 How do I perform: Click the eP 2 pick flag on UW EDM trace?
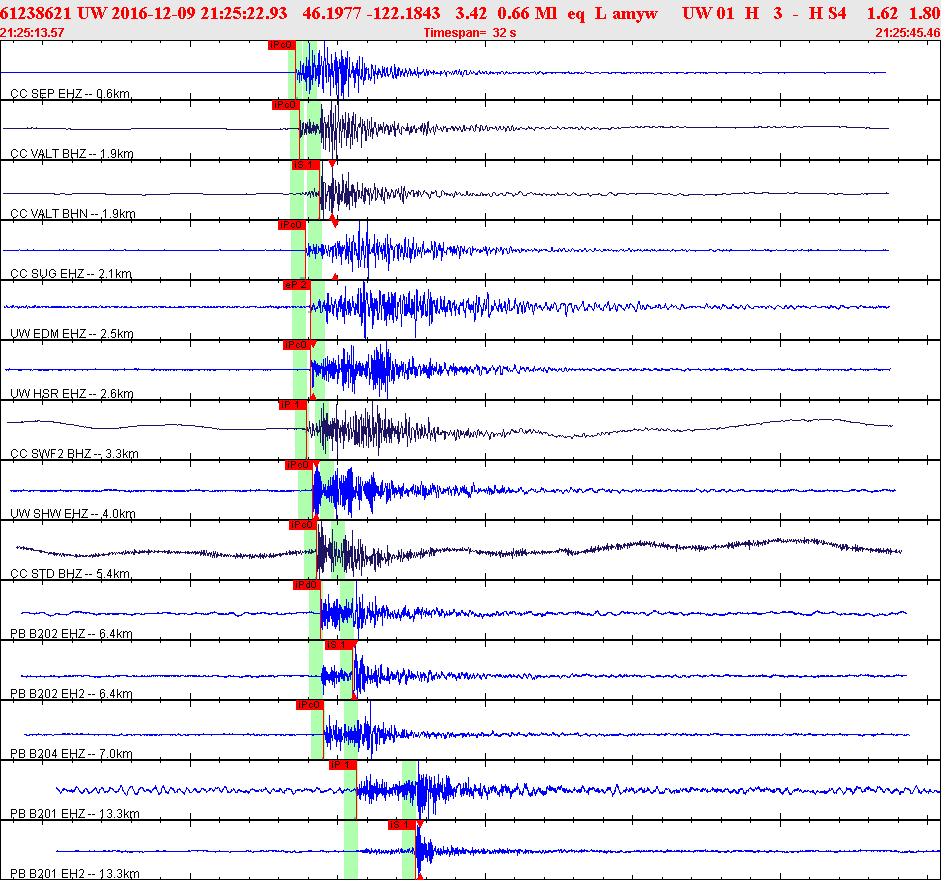point(296,285)
